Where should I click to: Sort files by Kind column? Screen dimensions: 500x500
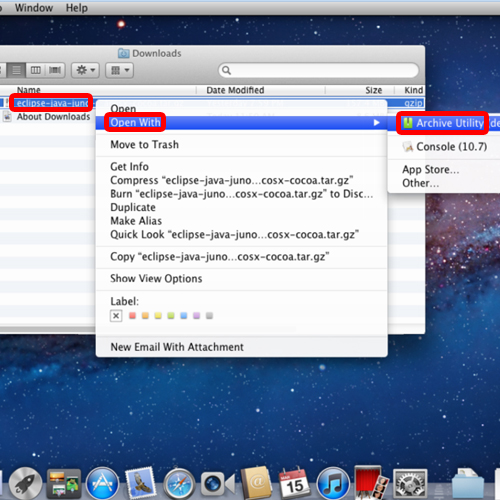413,90
